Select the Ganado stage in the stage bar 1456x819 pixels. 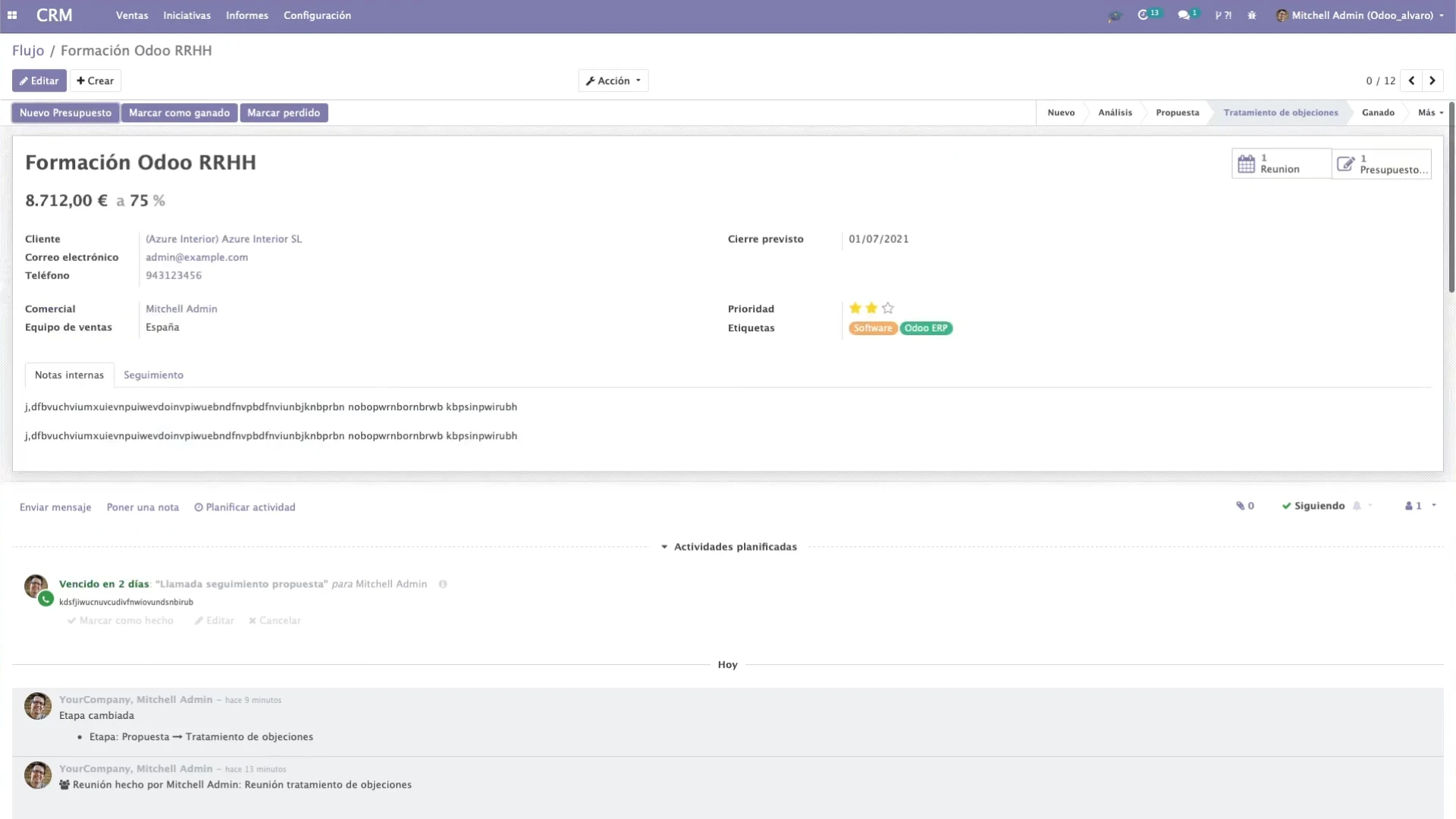click(x=1379, y=112)
